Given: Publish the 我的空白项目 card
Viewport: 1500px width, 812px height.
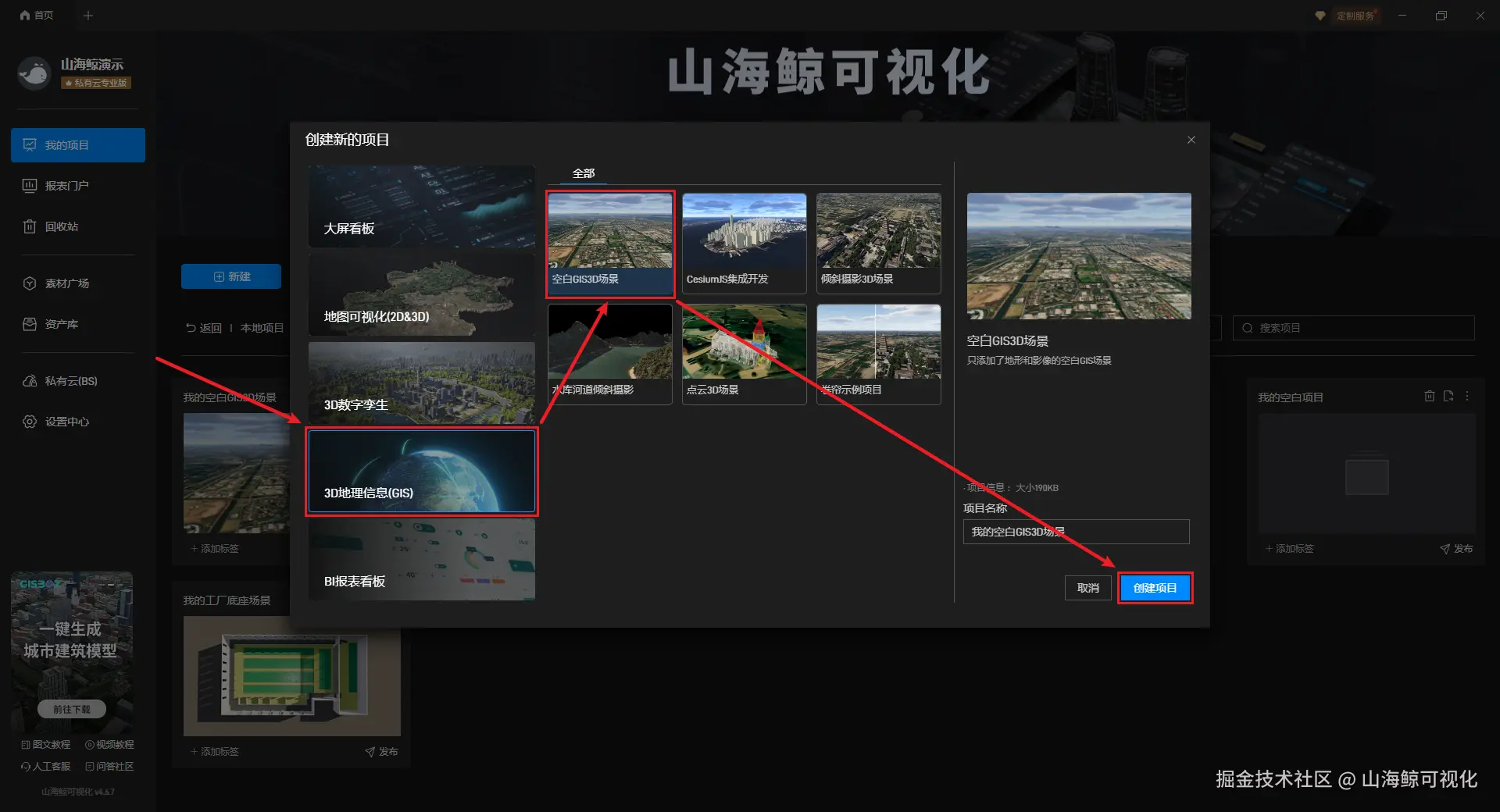Looking at the screenshot, I should (x=1456, y=549).
